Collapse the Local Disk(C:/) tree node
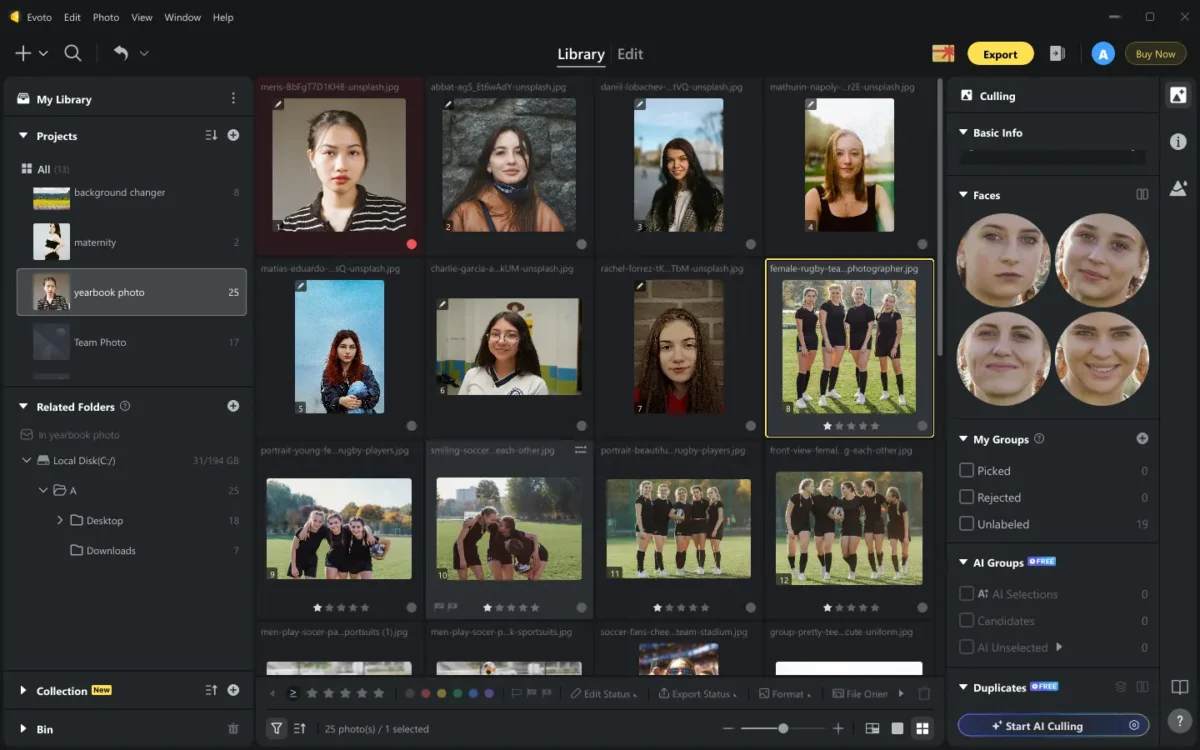 coord(27,461)
